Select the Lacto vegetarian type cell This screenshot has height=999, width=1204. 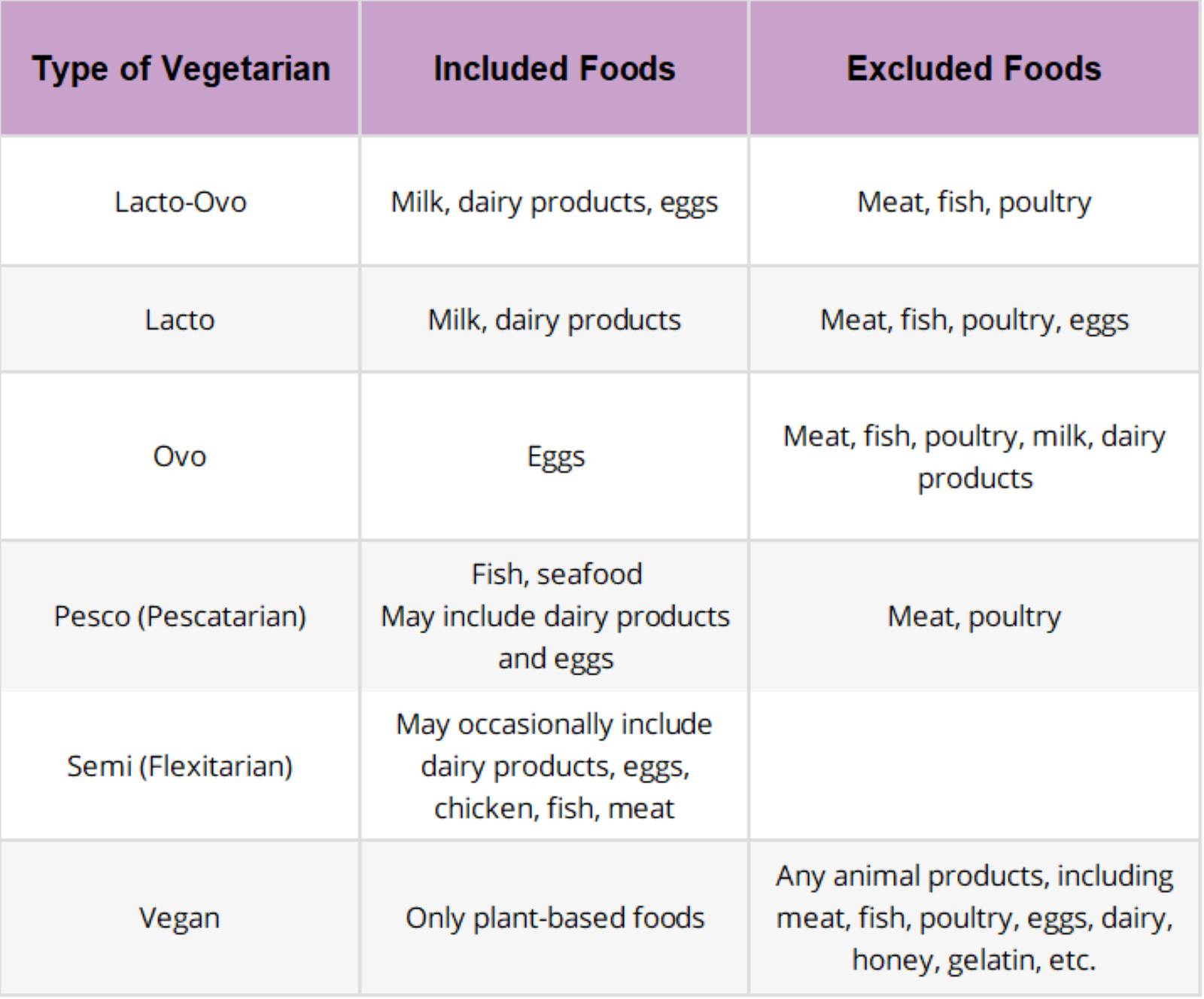tap(180, 320)
